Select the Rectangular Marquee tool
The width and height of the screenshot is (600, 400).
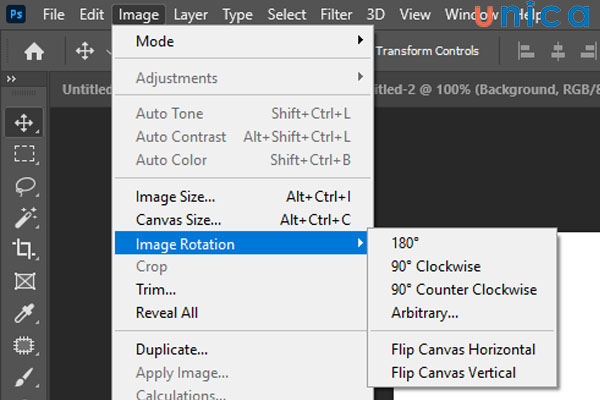coord(24,154)
